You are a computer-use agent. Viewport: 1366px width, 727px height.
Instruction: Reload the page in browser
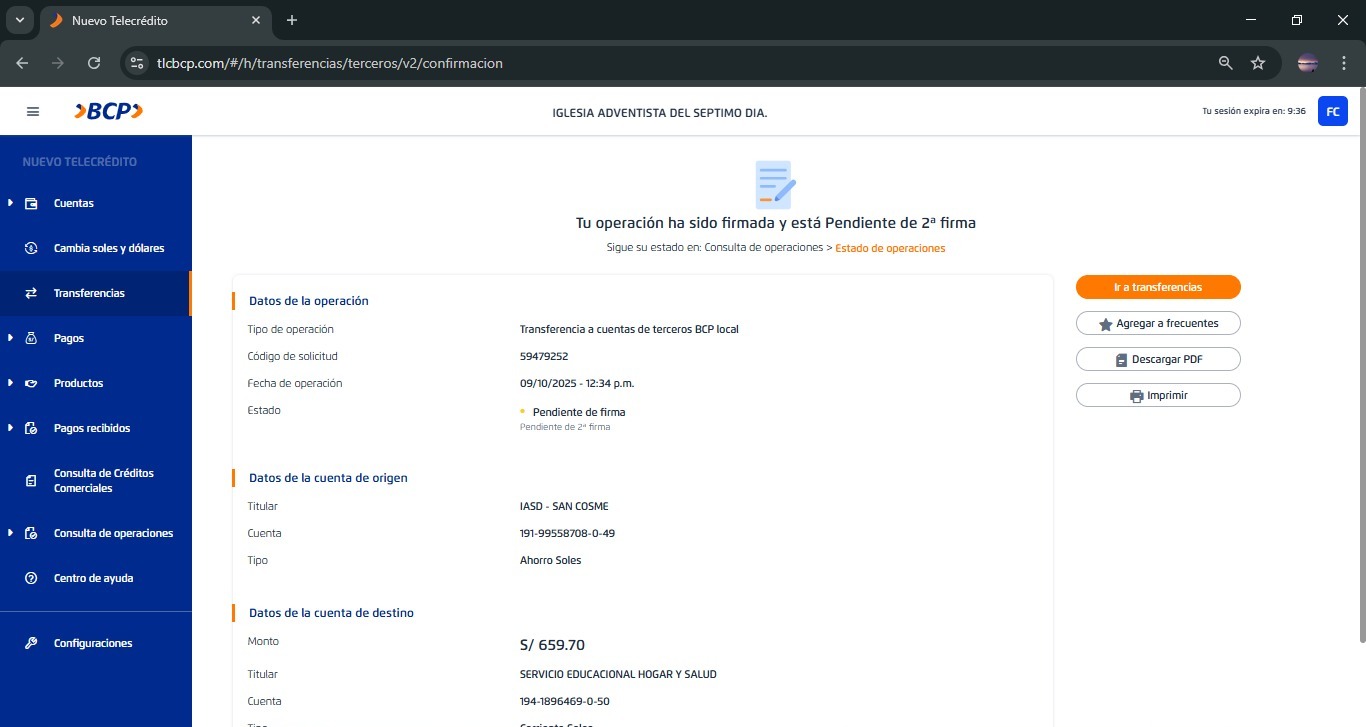[94, 63]
